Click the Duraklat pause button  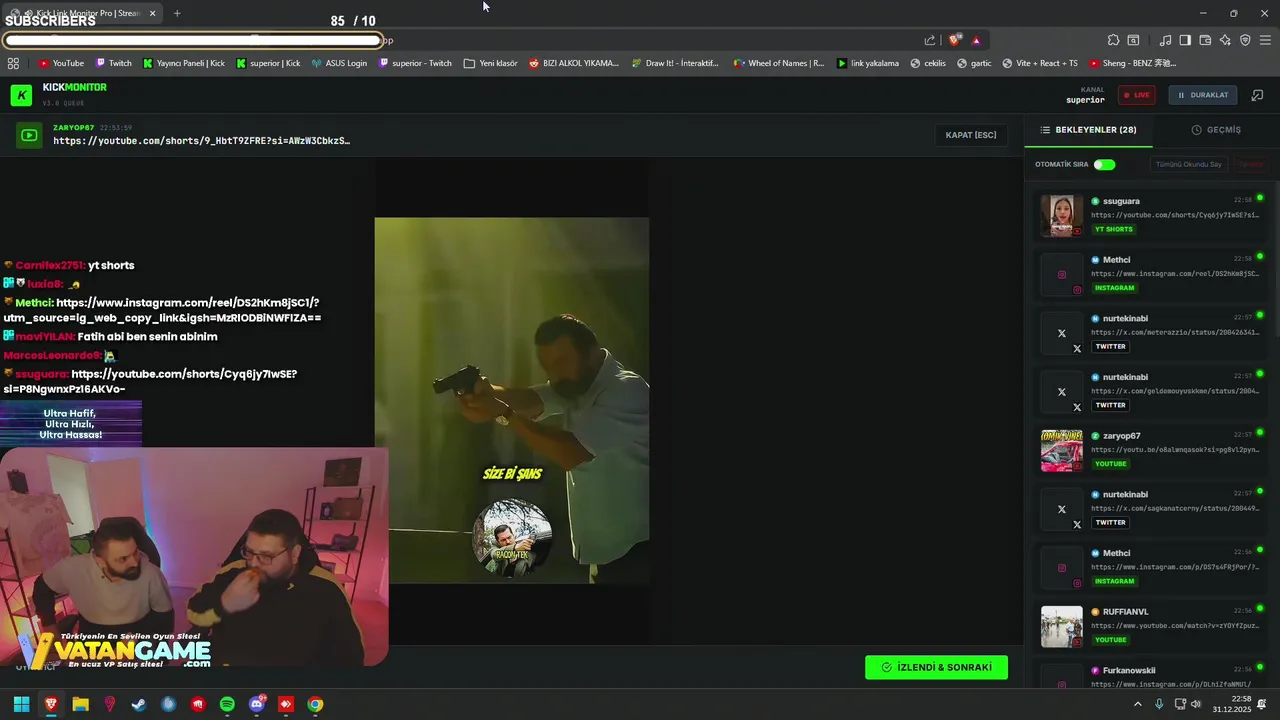pyautogui.click(x=1203, y=95)
